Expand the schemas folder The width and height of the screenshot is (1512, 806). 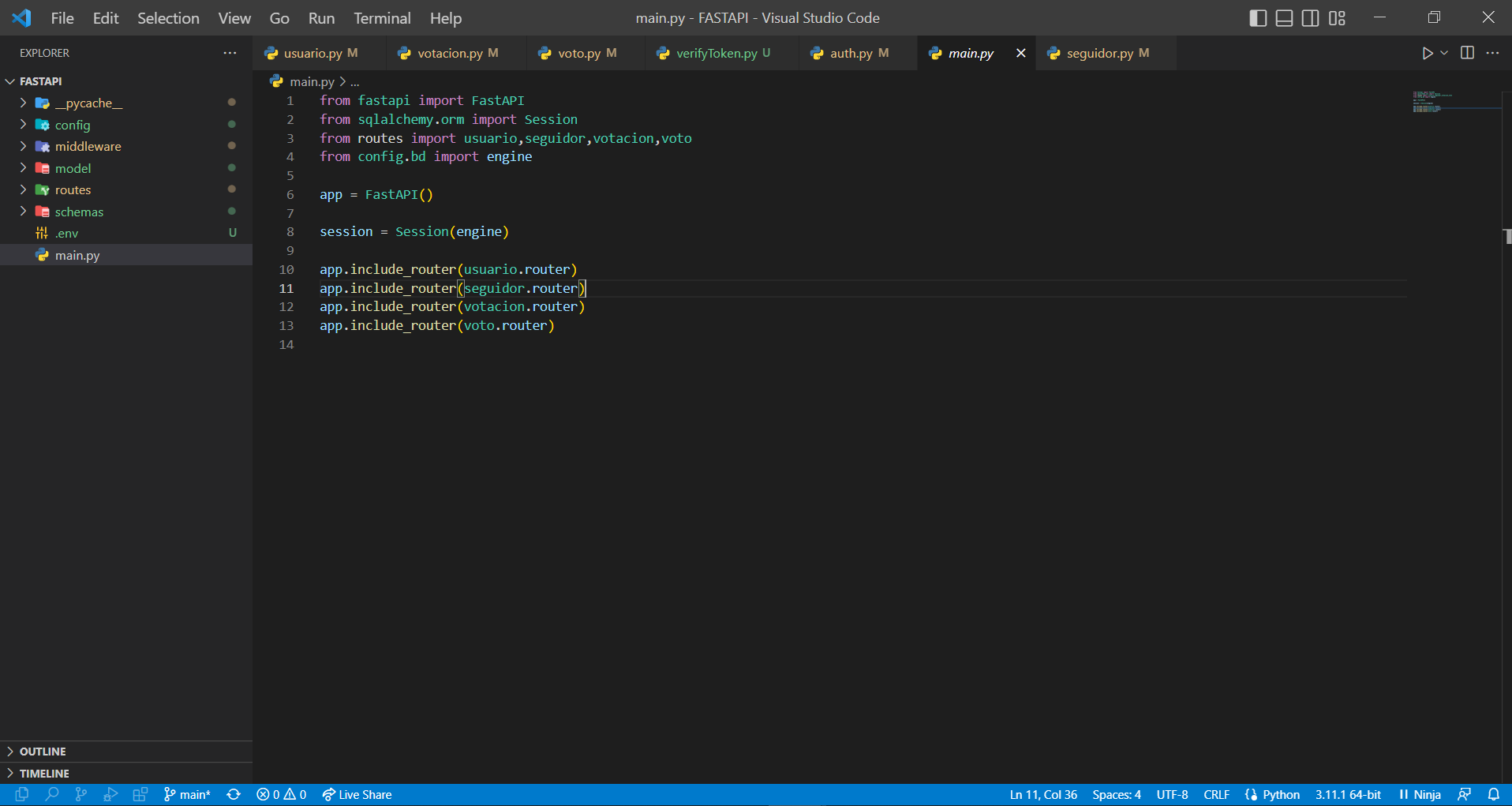(23, 212)
